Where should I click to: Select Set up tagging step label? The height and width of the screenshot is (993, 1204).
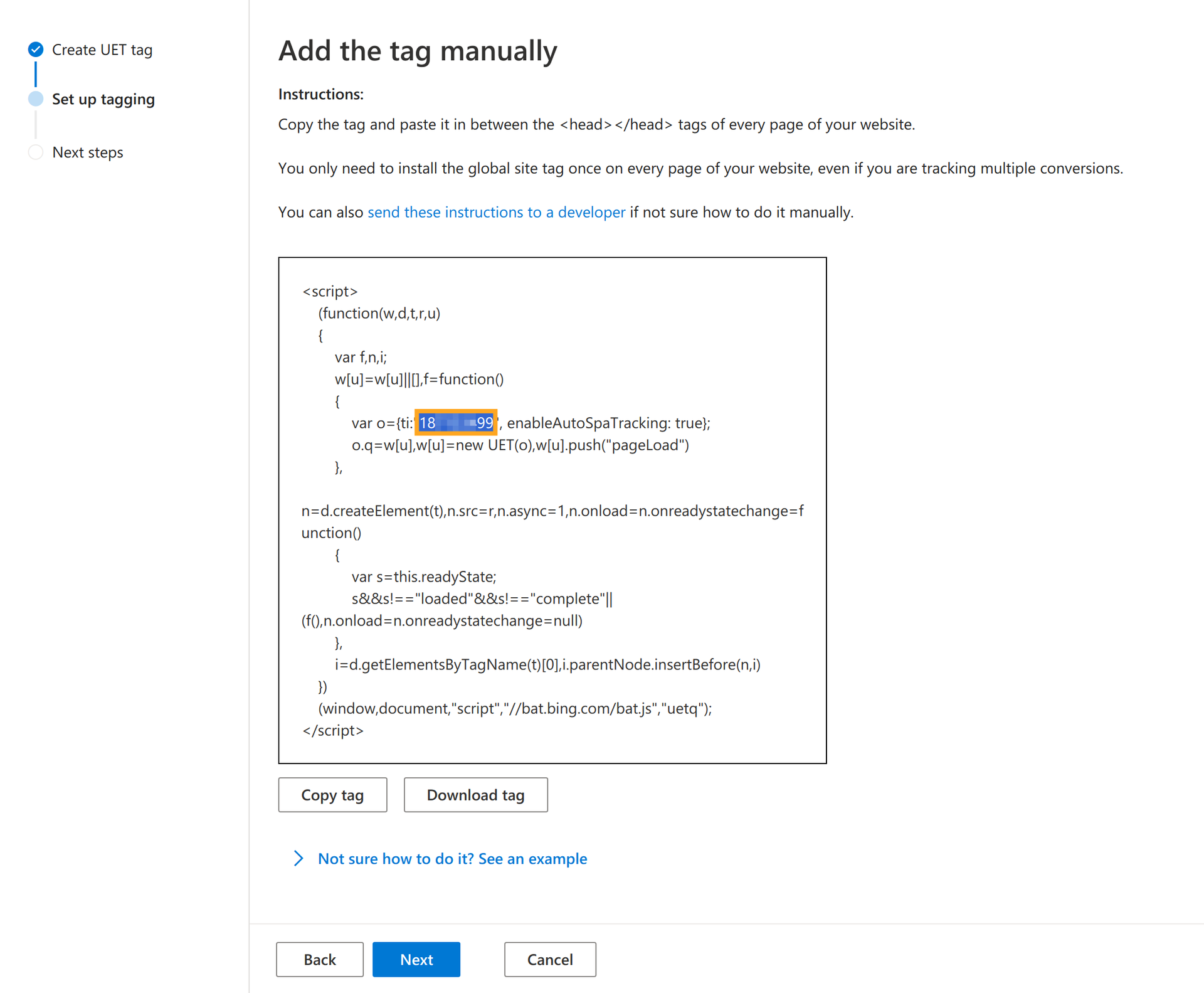tap(103, 99)
